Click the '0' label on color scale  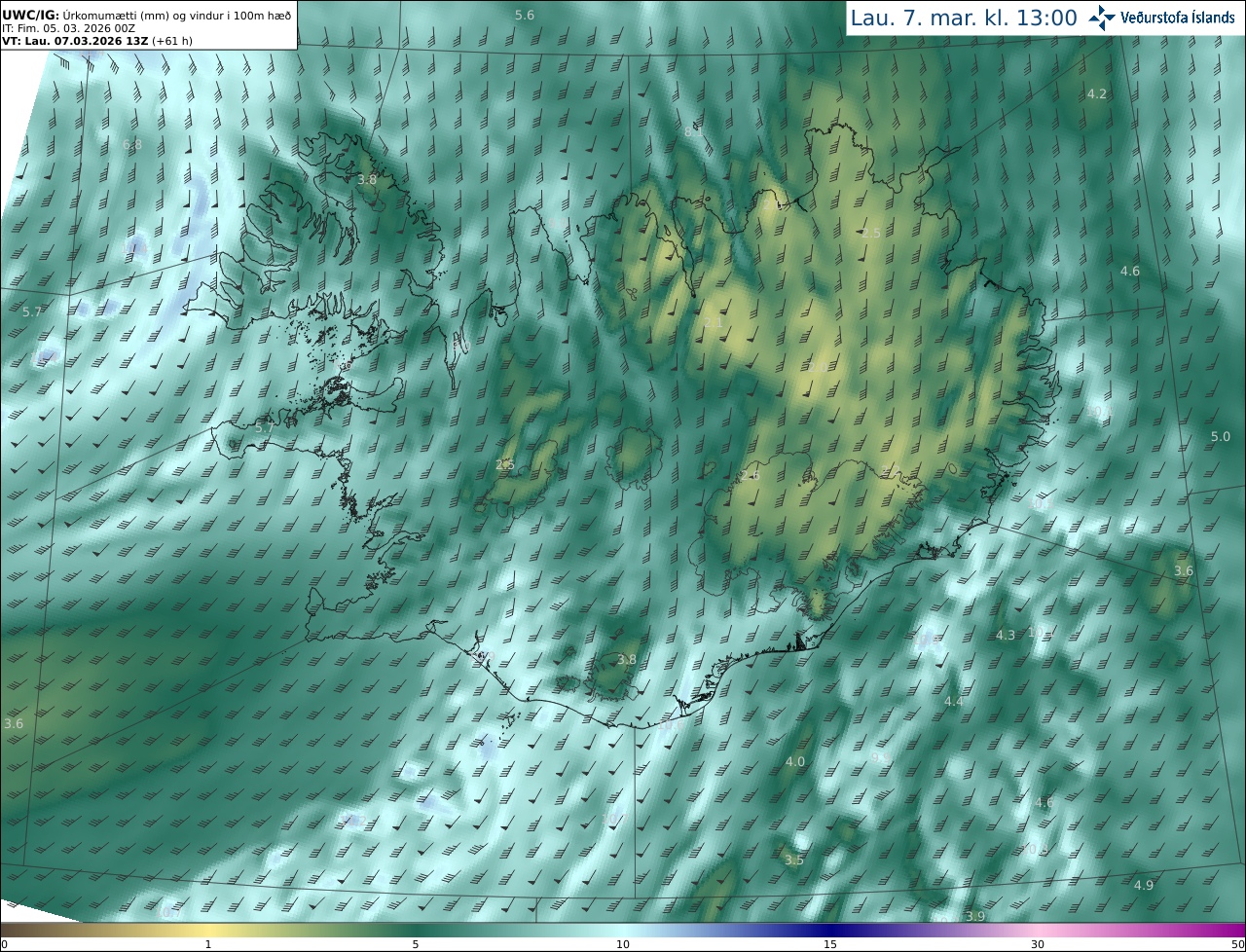click(x=4, y=944)
